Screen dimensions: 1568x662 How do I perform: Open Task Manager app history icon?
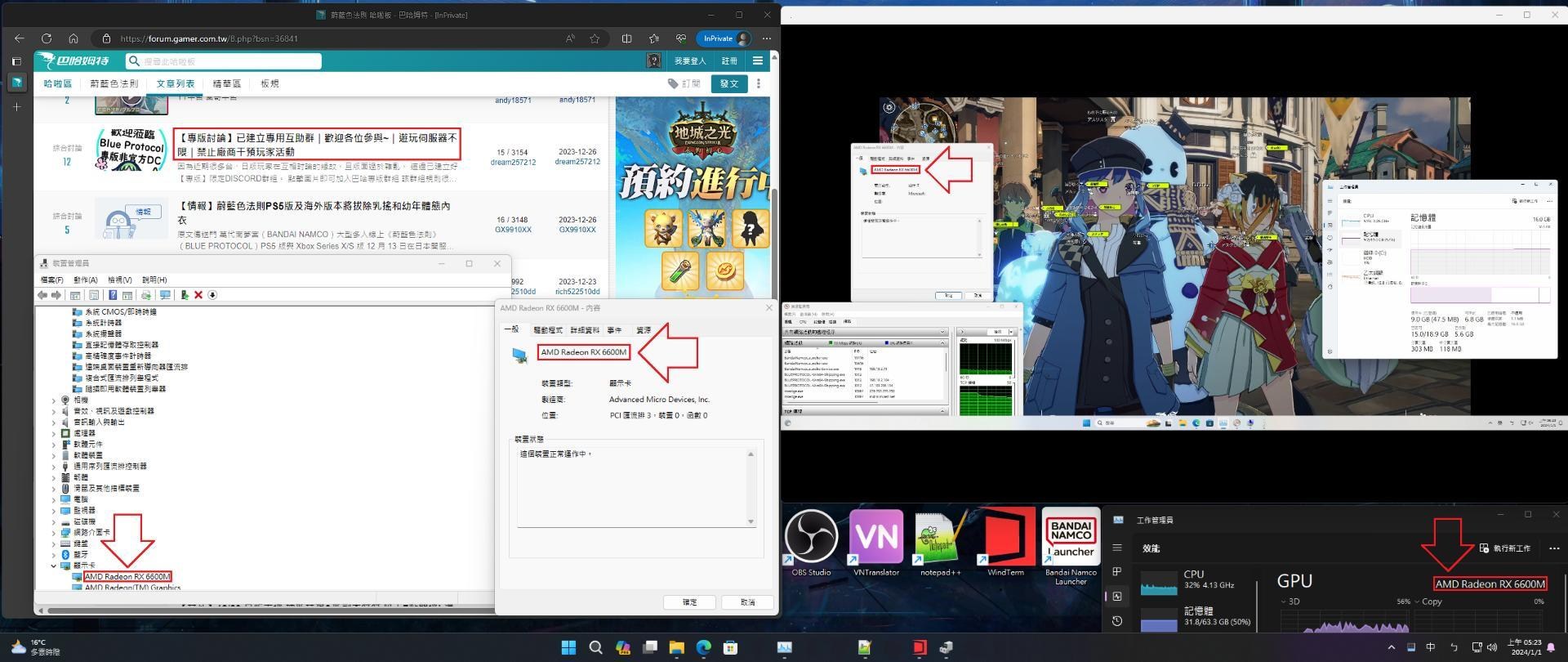coord(1117,621)
